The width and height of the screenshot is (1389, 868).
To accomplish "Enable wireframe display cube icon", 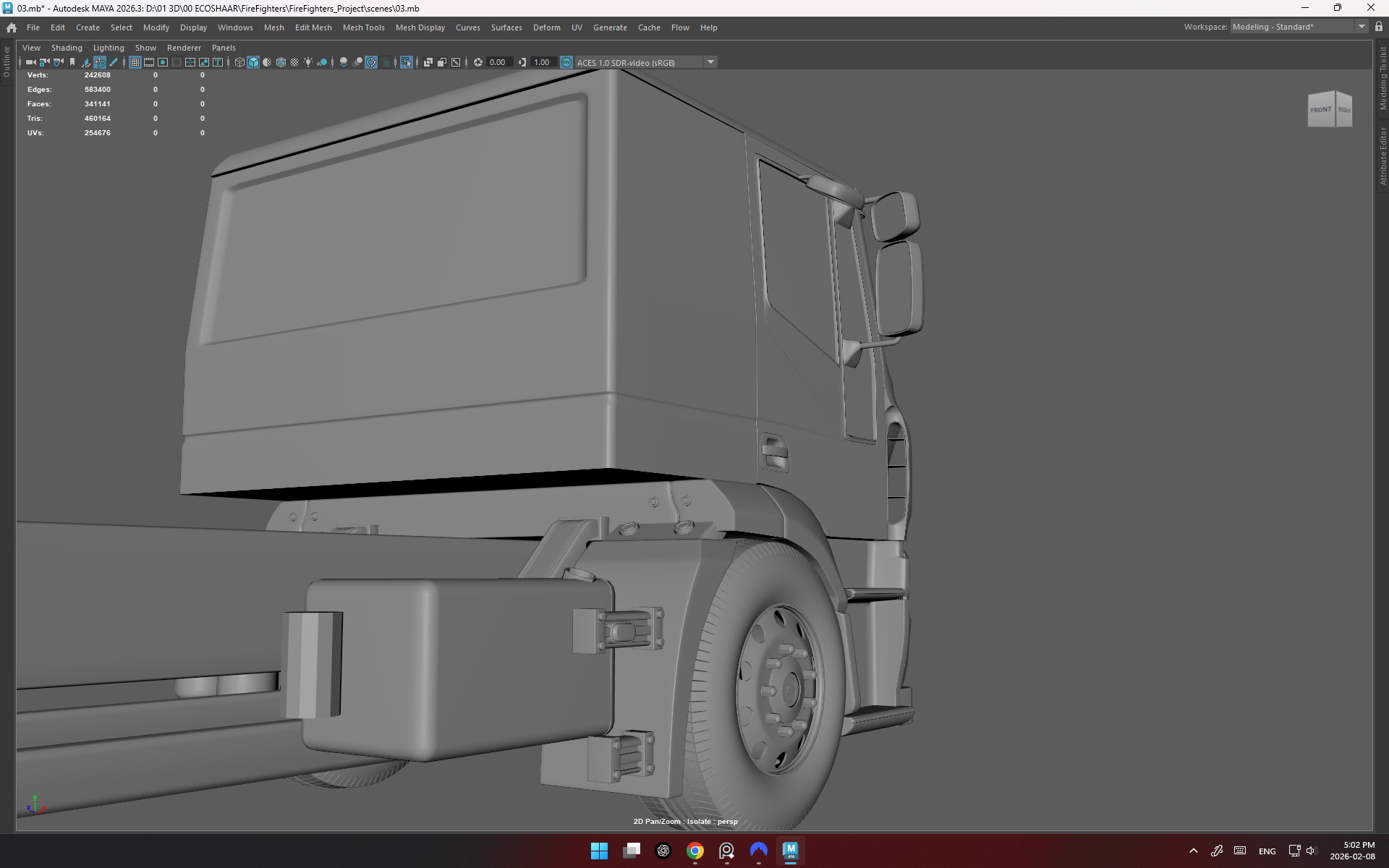I will click(239, 62).
